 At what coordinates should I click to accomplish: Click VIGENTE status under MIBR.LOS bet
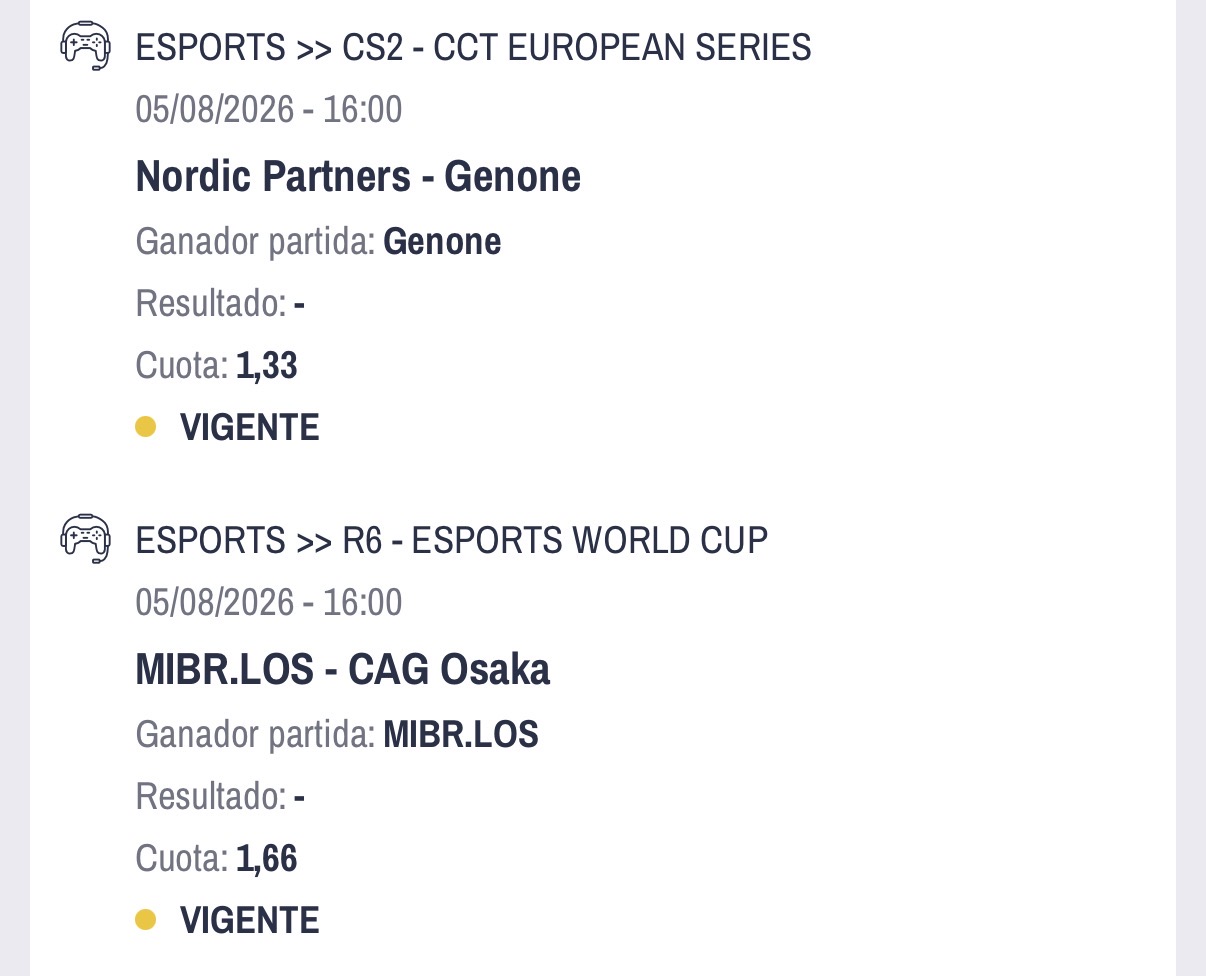pyautogui.click(x=250, y=920)
